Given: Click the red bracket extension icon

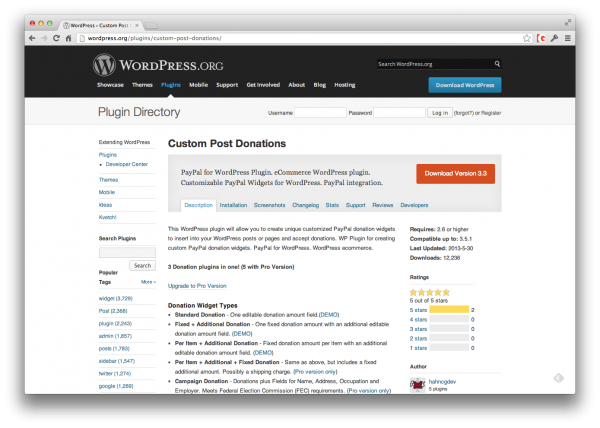Looking at the screenshot, I should 541,38.
